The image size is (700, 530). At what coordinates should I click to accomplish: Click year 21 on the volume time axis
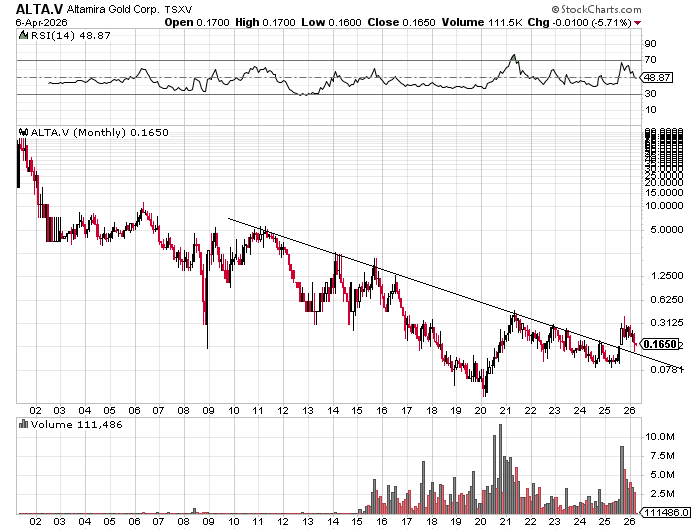pyautogui.click(x=505, y=521)
